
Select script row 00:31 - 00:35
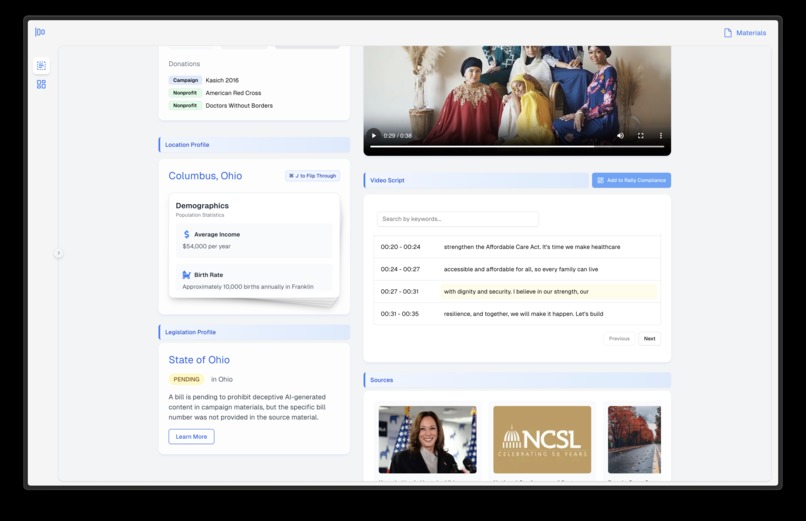517,313
